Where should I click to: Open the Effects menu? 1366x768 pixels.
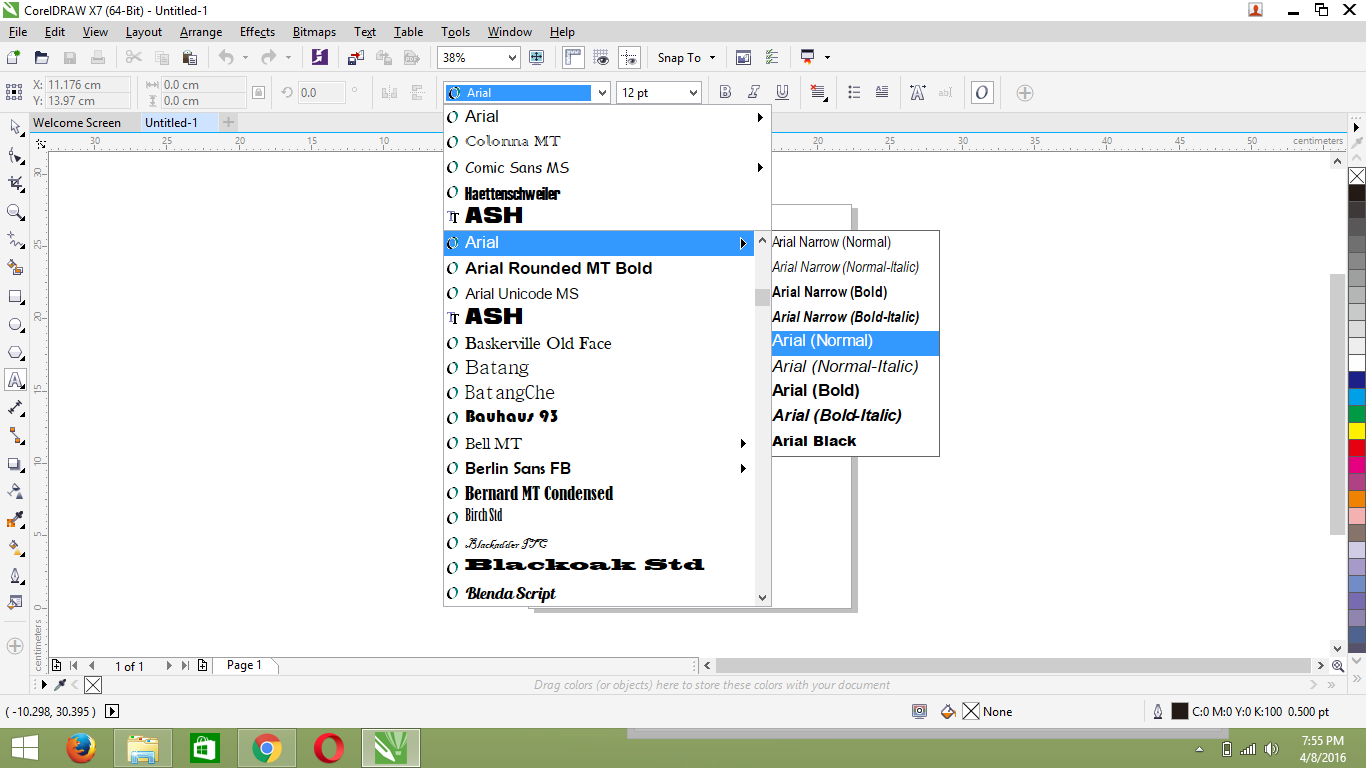[x=257, y=32]
